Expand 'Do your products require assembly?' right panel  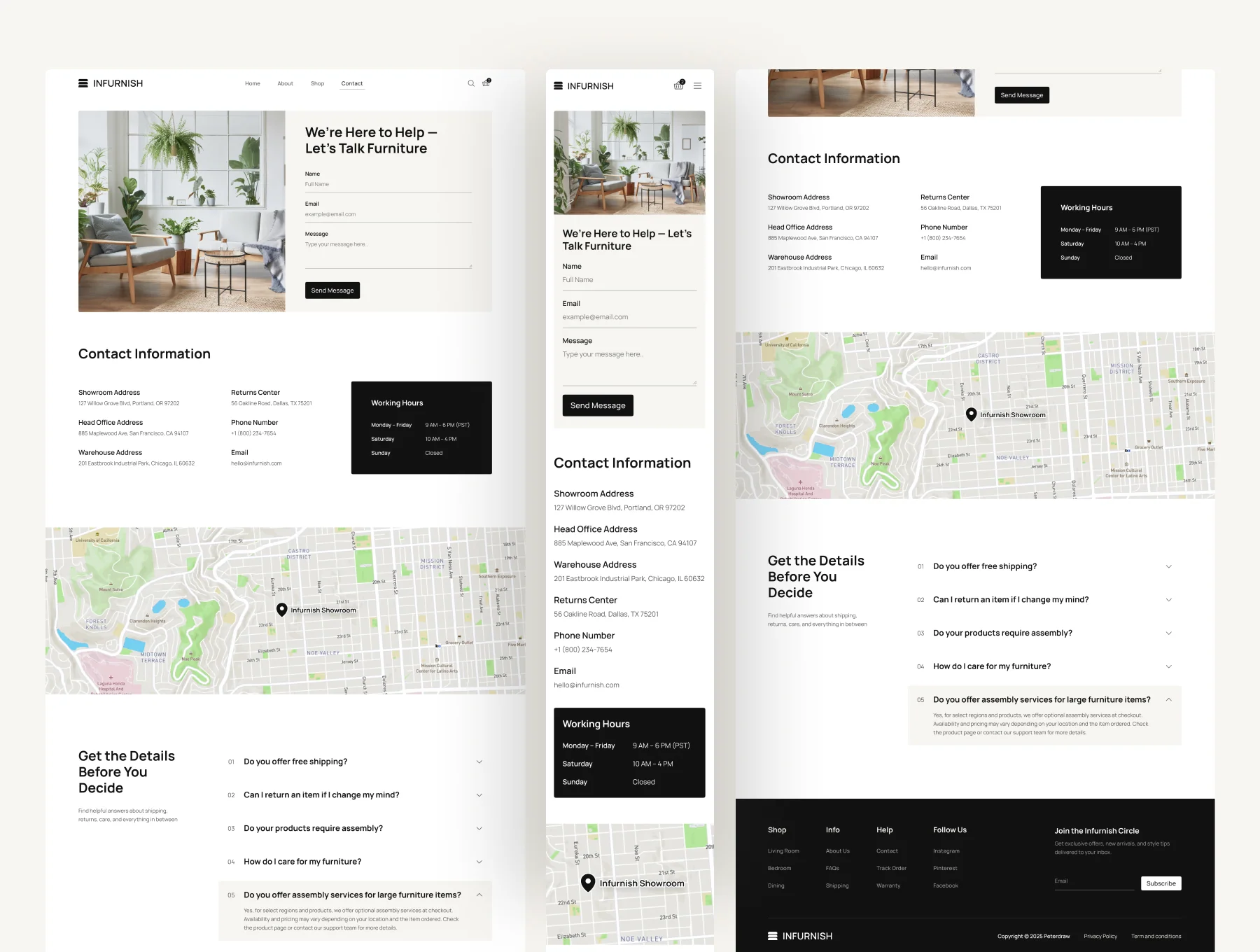point(1044,633)
